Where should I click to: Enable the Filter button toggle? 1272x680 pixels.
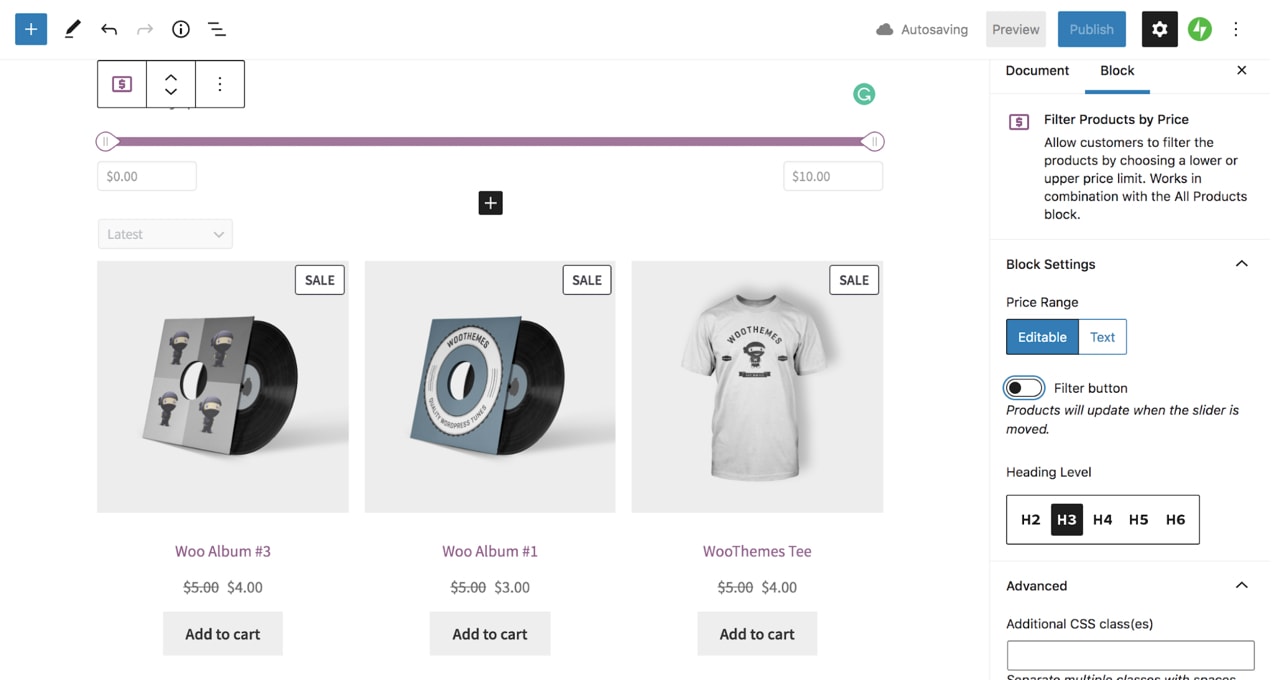click(x=1023, y=387)
